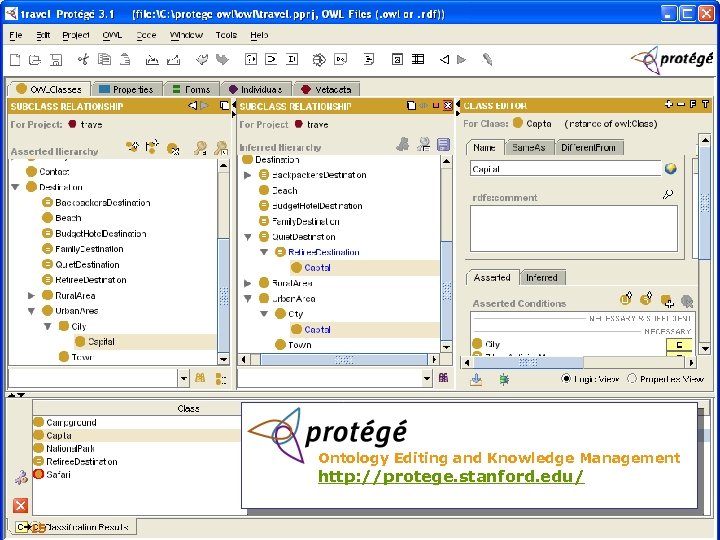The width and height of the screenshot is (720, 540).
Task: Open the File menu
Action: click(16, 35)
